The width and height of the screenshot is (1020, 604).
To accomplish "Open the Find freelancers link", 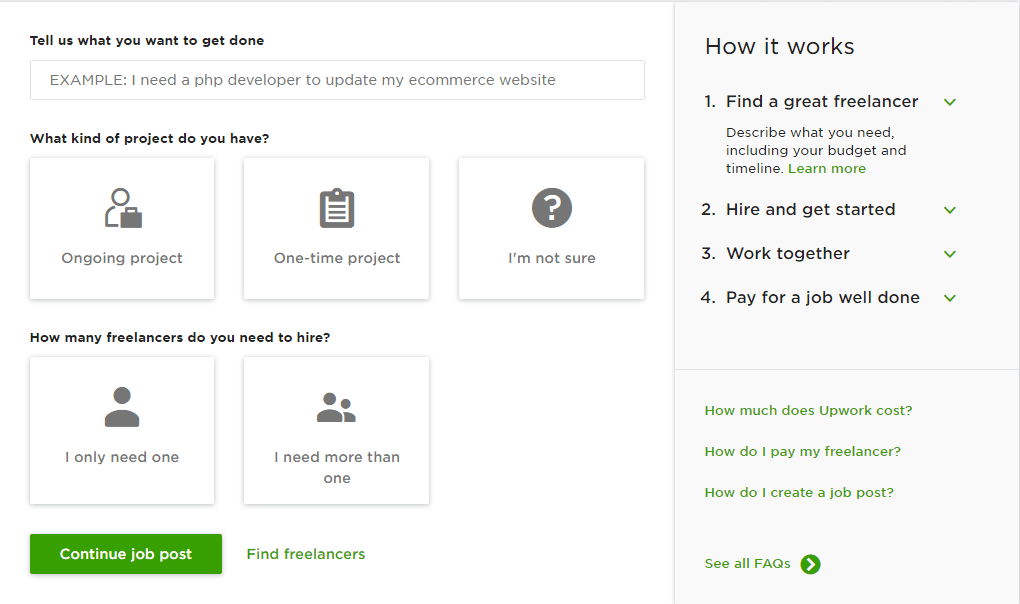I will tap(306, 554).
